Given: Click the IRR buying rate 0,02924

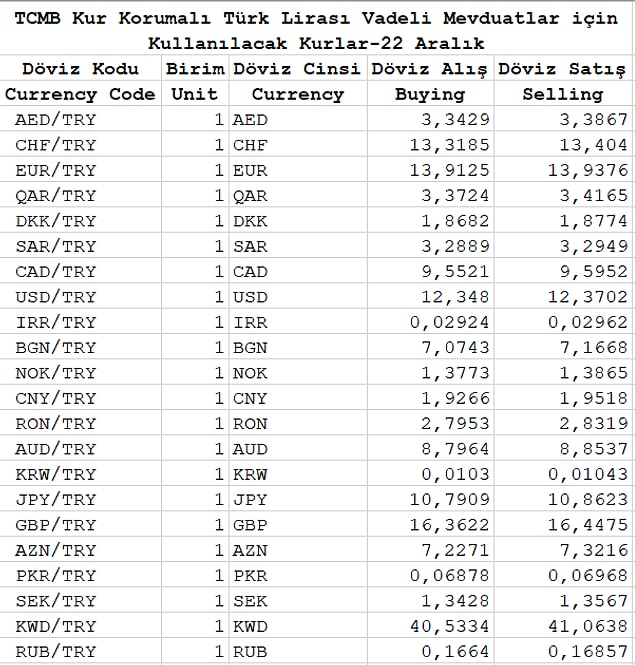Looking at the screenshot, I should [430, 322].
